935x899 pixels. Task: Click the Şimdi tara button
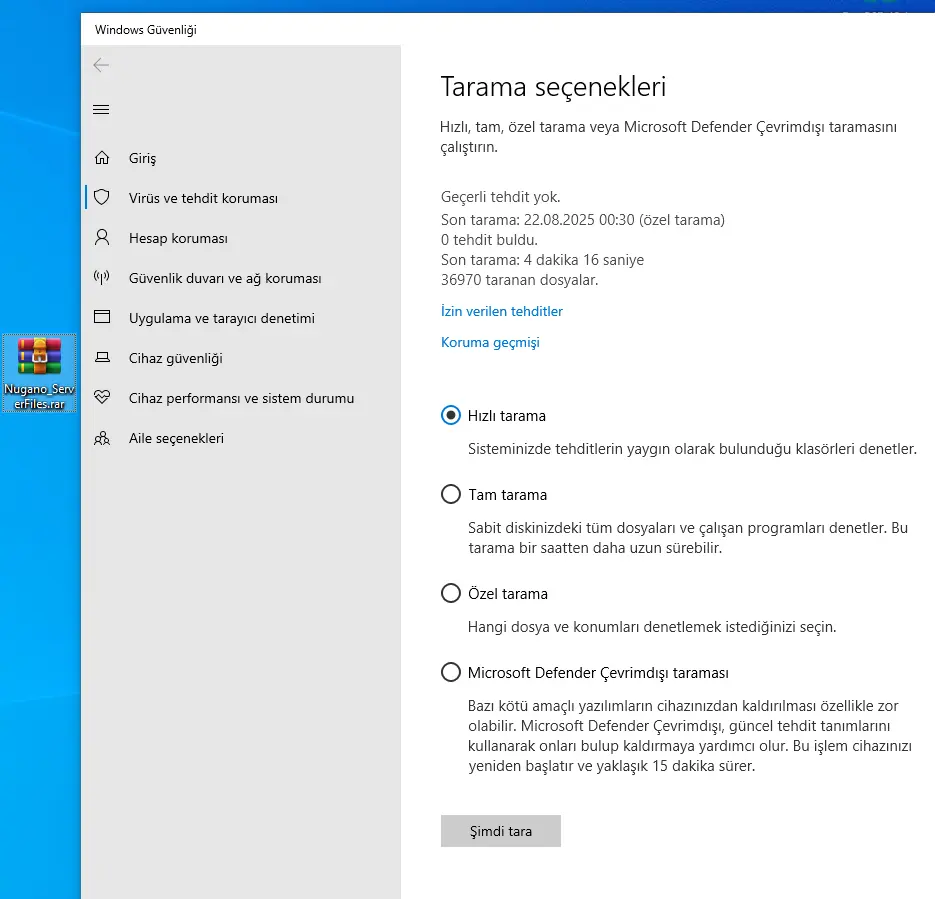(x=501, y=831)
